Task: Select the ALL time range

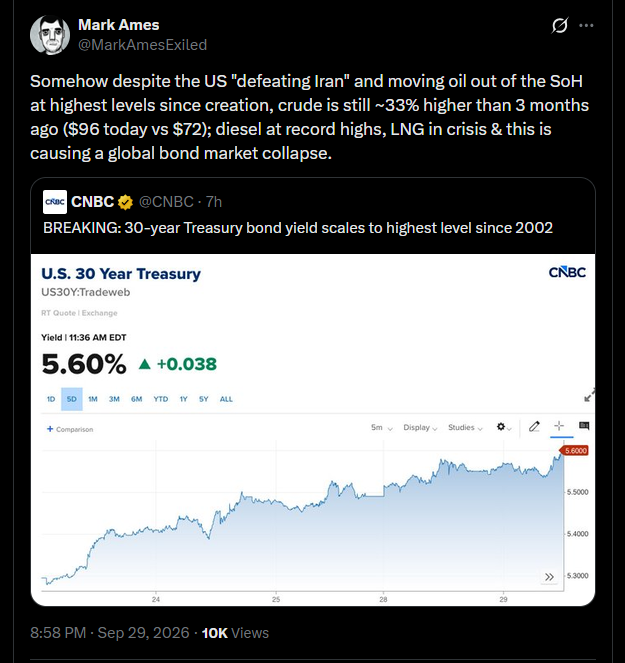Action: coord(226,399)
